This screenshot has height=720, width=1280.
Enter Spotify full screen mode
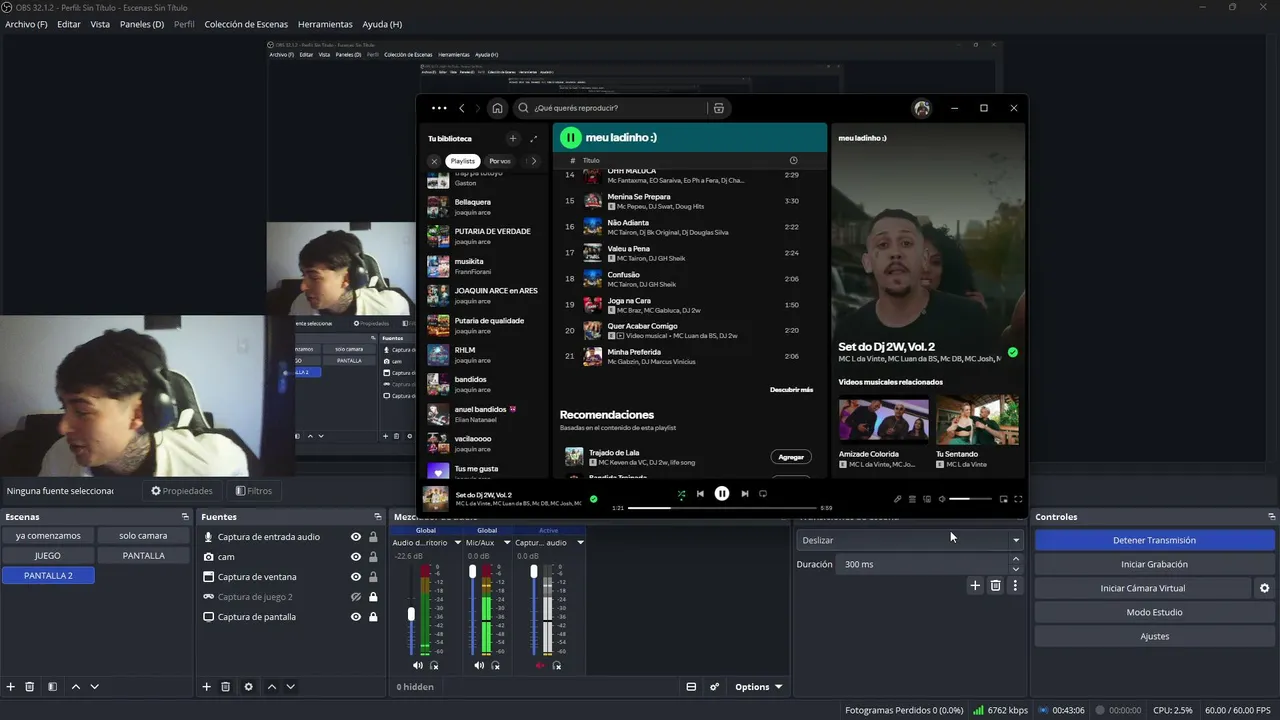(x=1018, y=499)
